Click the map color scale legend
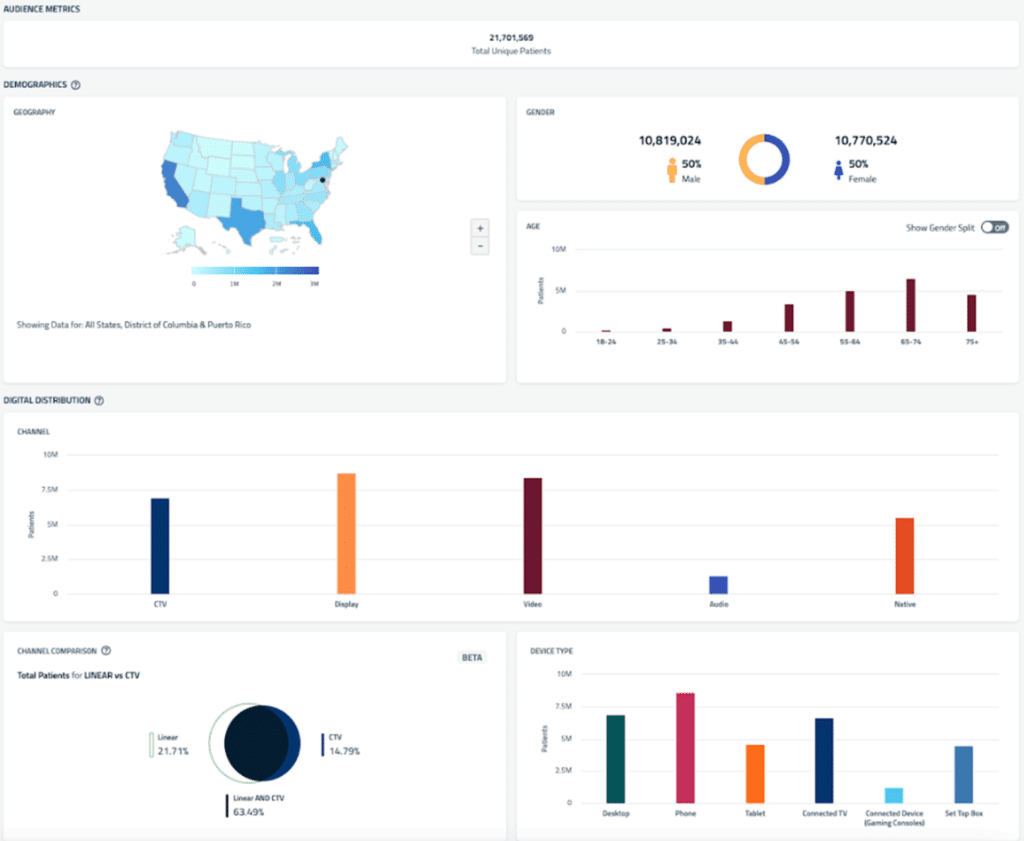Image resolution: width=1024 pixels, height=841 pixels. (255, 270)
